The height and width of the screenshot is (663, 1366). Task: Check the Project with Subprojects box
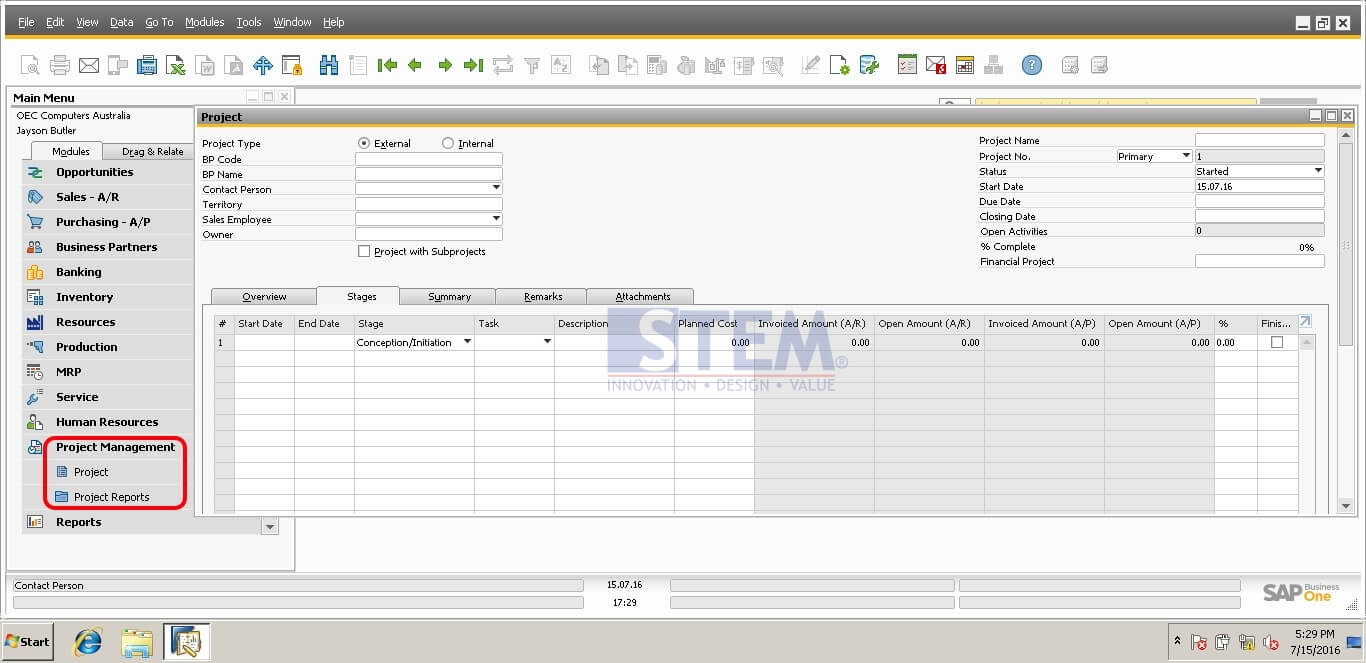pos(364,251)
